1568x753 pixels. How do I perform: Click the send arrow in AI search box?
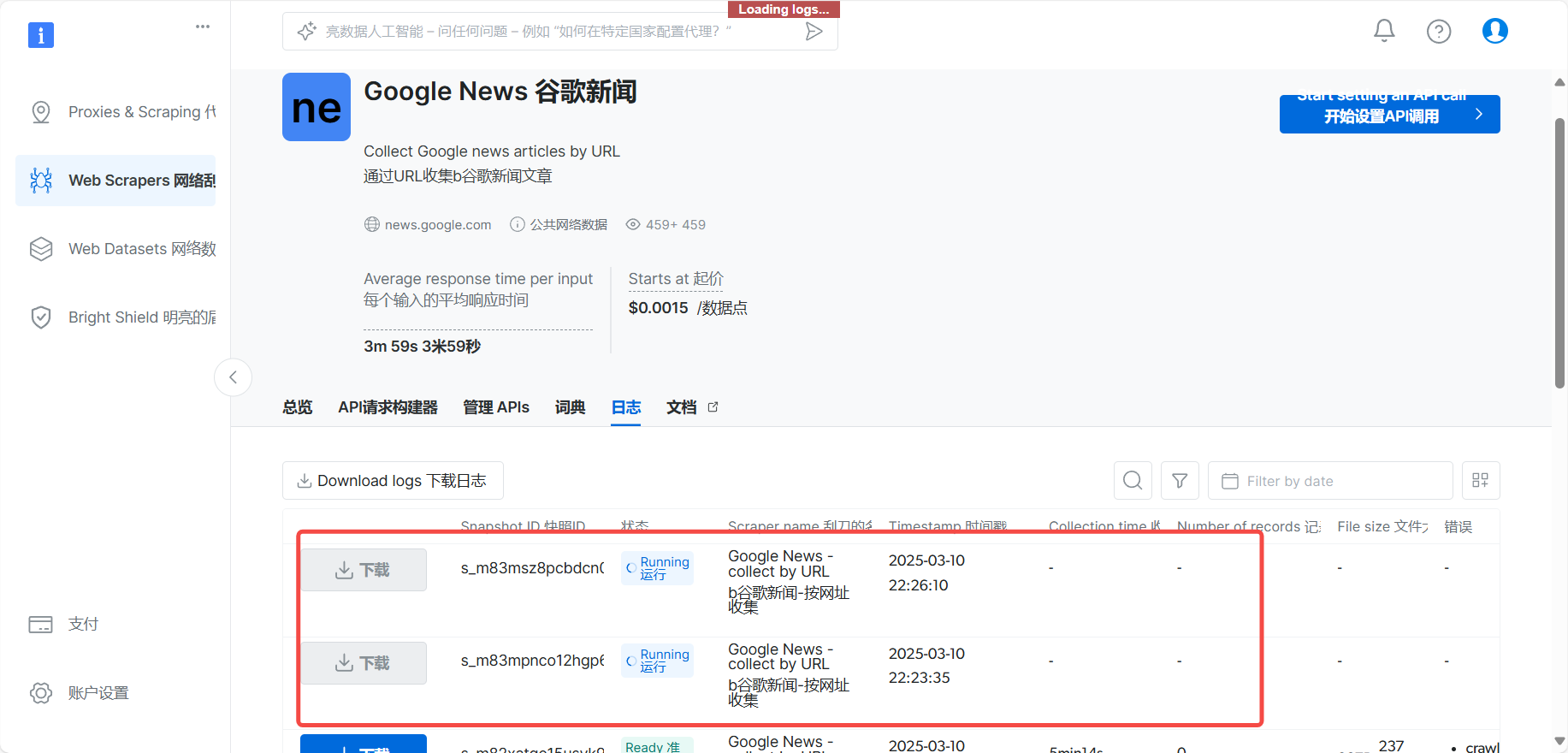pyautogui.click(x=814, y=32)
